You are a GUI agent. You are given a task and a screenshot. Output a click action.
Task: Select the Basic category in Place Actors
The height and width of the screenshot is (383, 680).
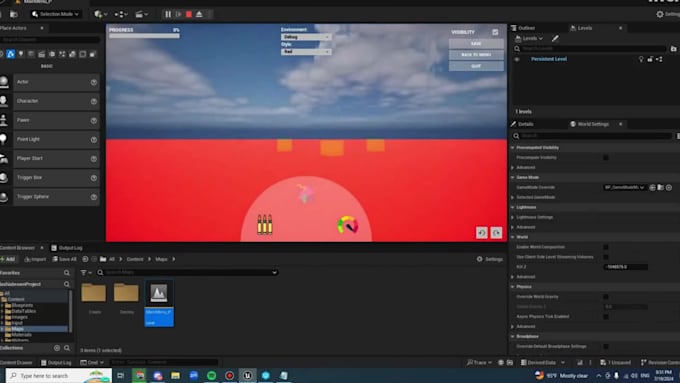click(x=10, y=54)
